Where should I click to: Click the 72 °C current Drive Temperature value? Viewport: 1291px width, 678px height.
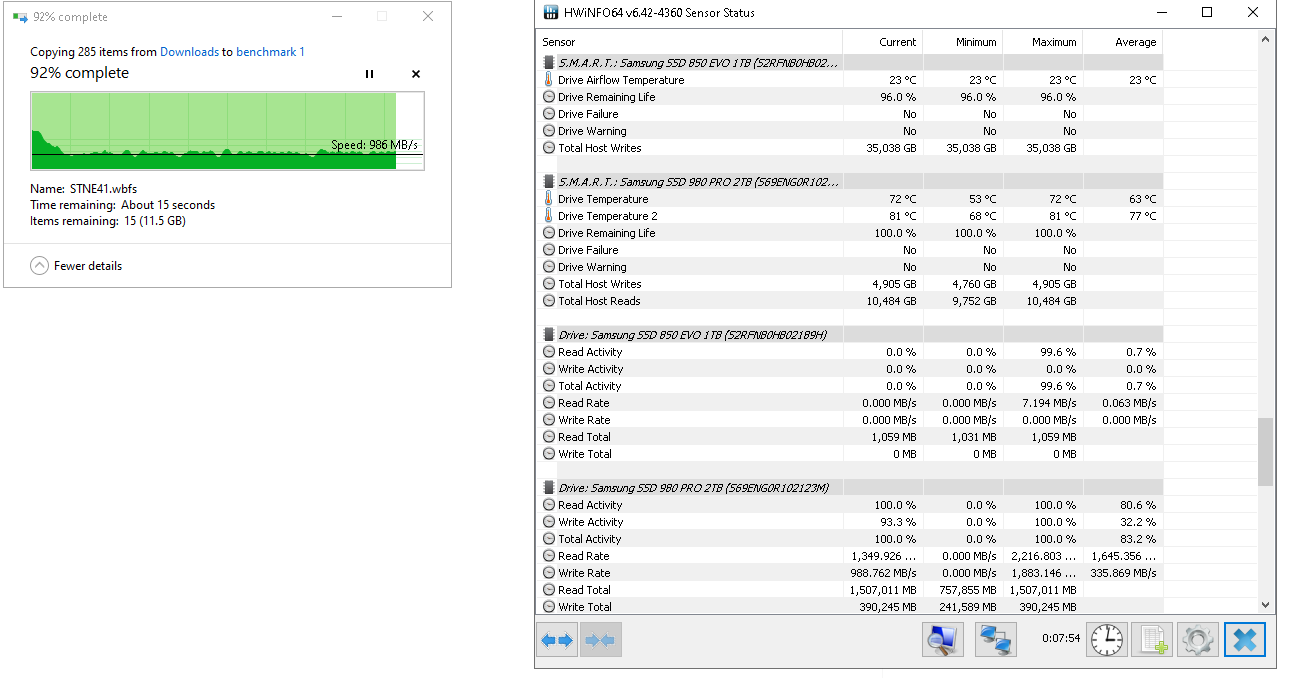(x=903, y=199)
